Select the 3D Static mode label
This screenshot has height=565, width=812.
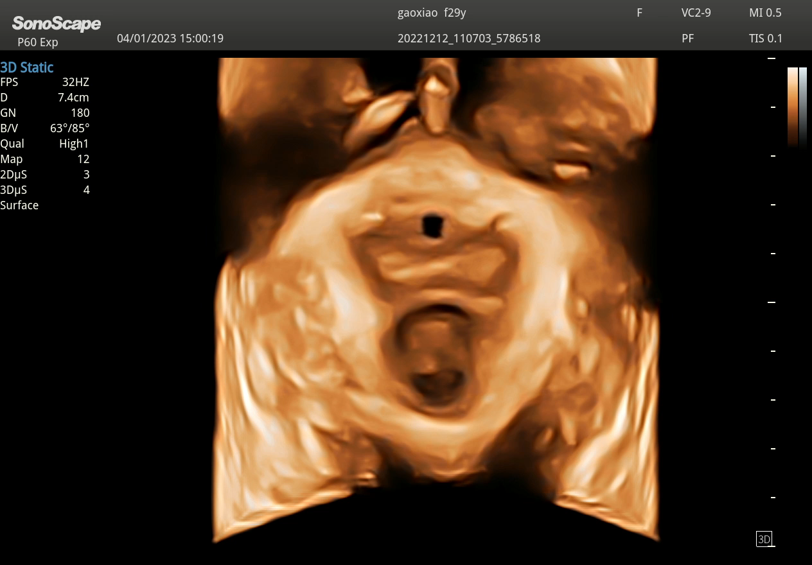pyautogui.click(x=27, y=67)
